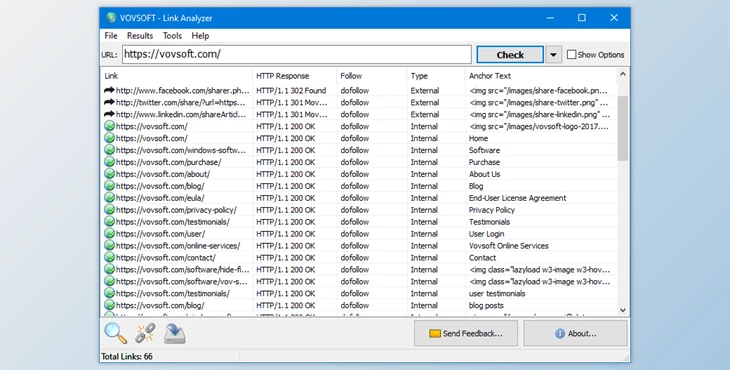Open the Tools menu
Screen dimensions: 730x370
point(172,36)
